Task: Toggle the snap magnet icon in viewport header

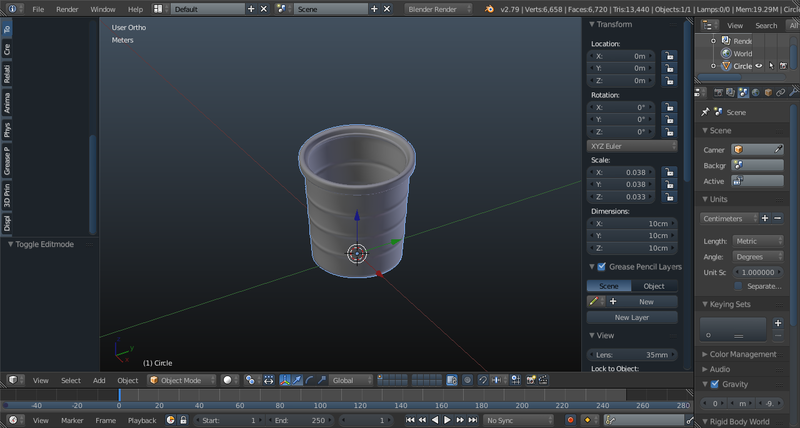Action: coord(483,380)
